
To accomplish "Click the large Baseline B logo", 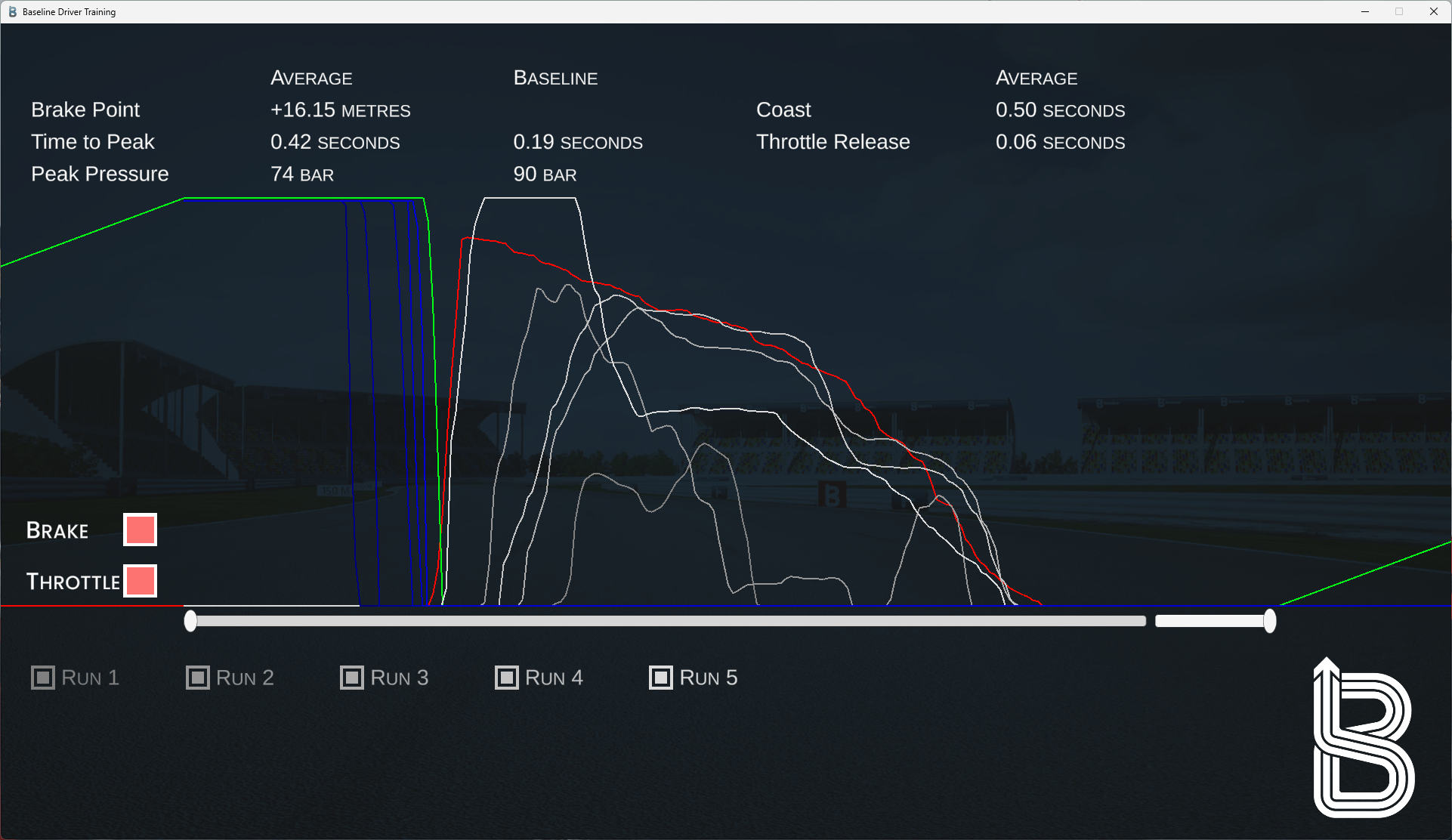I will tap(1363, 739).
